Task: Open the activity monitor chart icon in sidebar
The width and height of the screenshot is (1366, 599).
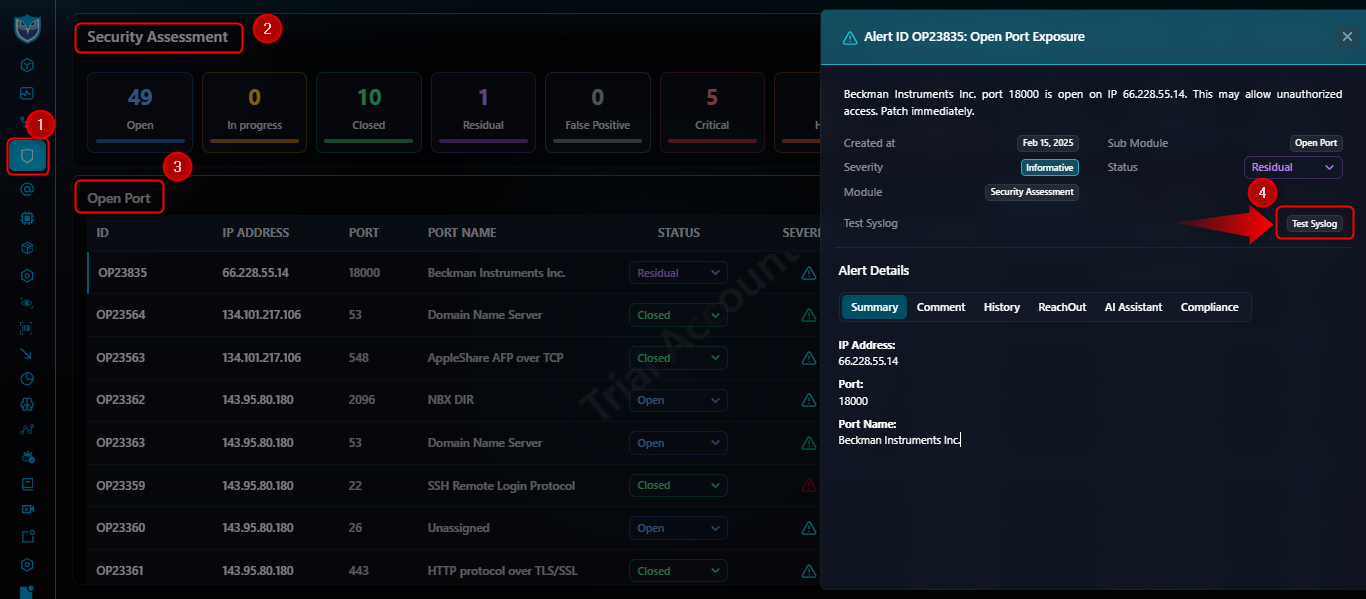Action: (x=27, y=93)
